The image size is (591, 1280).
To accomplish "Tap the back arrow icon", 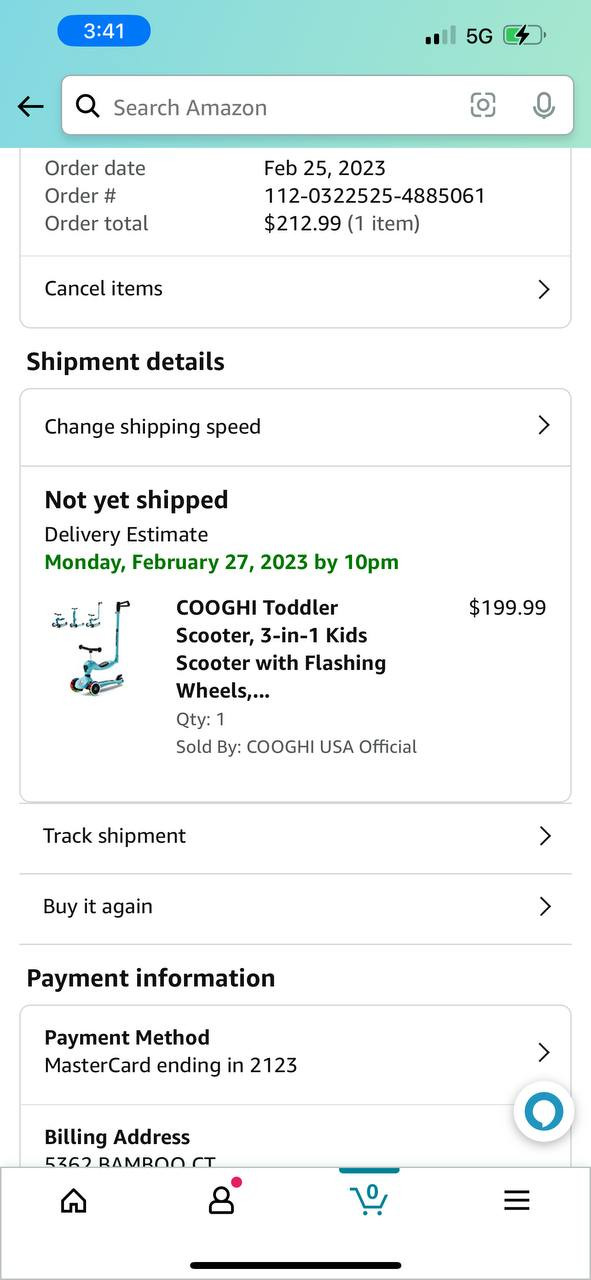I will click(31, 107).
